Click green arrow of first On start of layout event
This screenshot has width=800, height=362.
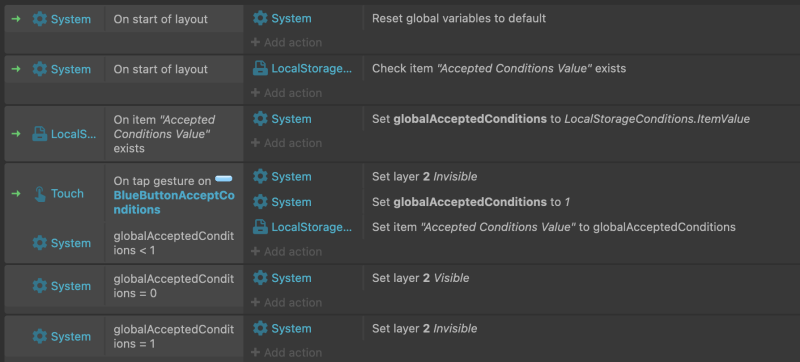click(16, 19)
